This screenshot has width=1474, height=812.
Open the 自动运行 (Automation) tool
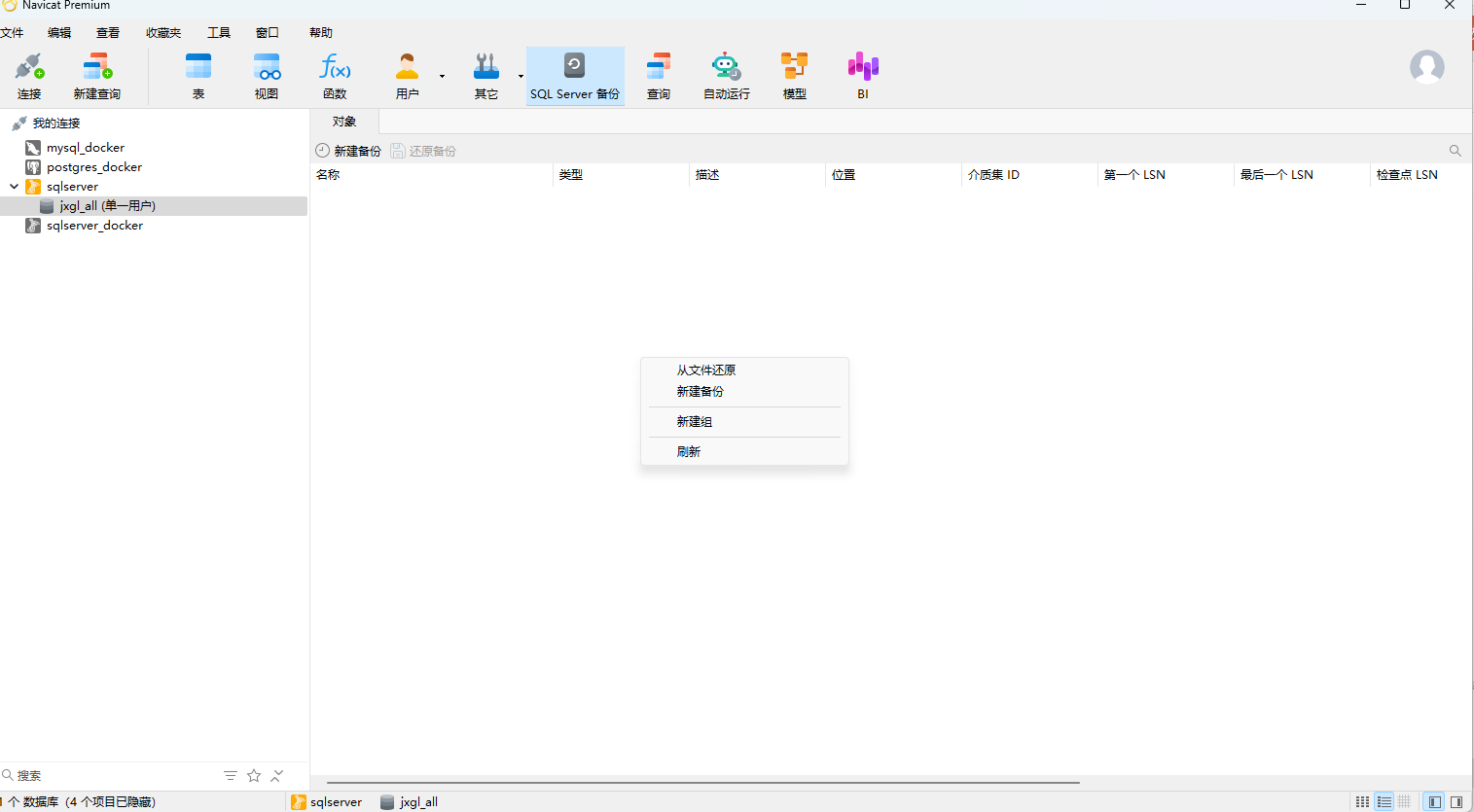(x=726, y=75)
